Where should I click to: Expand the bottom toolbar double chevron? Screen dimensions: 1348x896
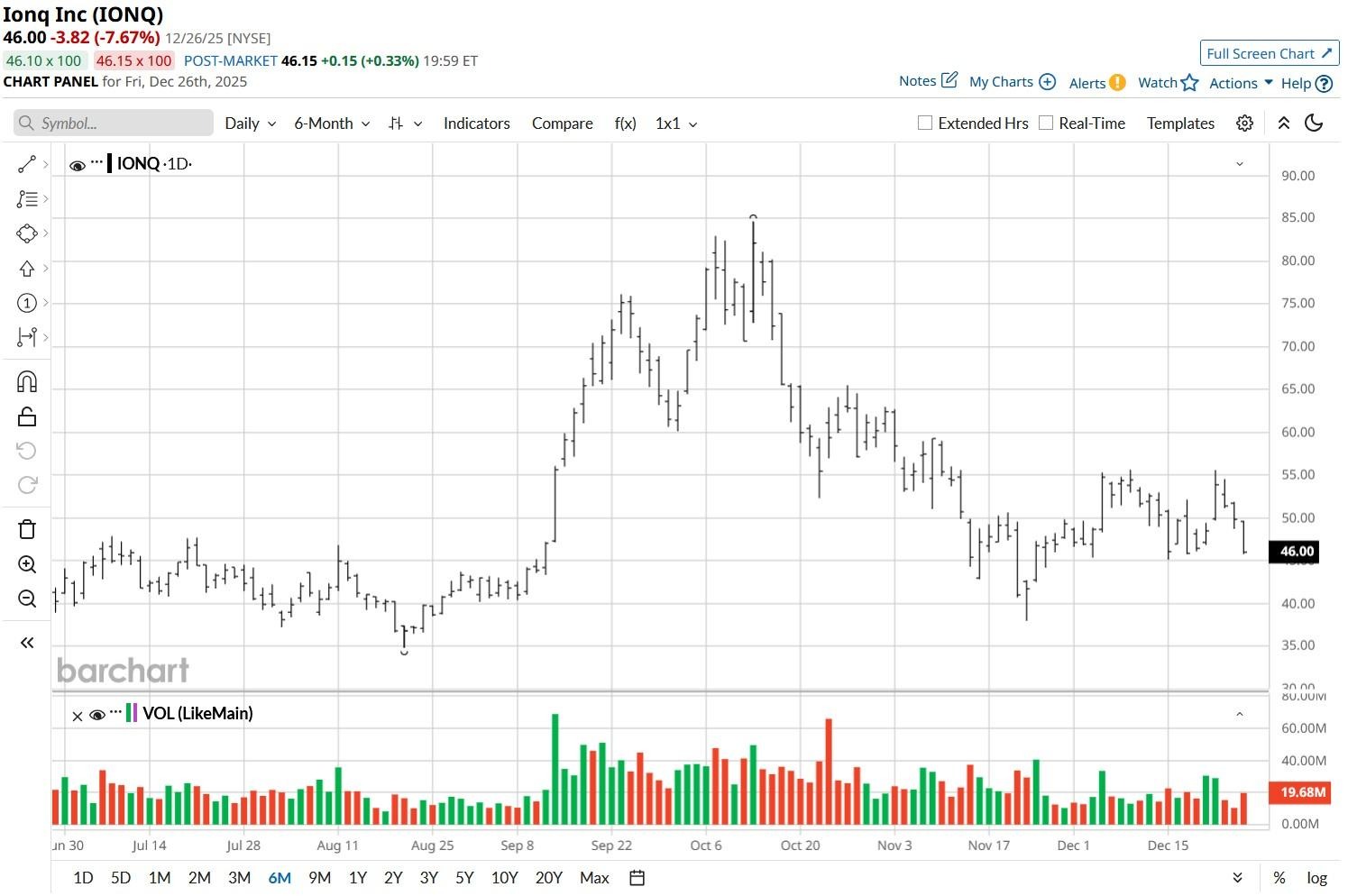(x=1238, y=878)
